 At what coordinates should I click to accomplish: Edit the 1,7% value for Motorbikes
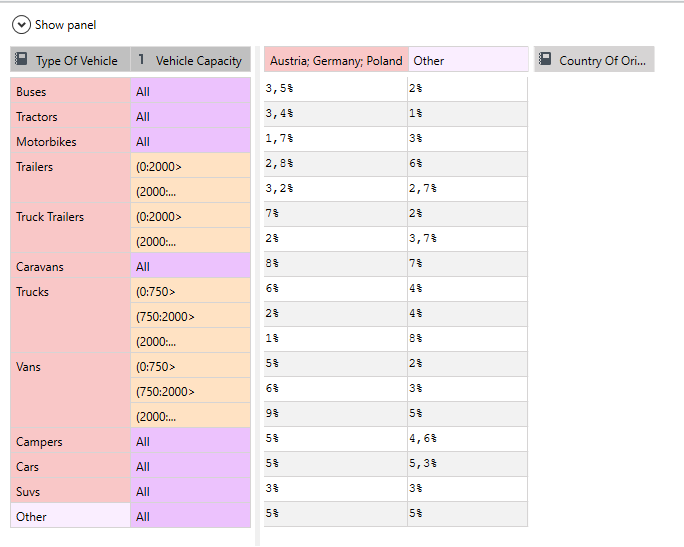coord(335,139)
